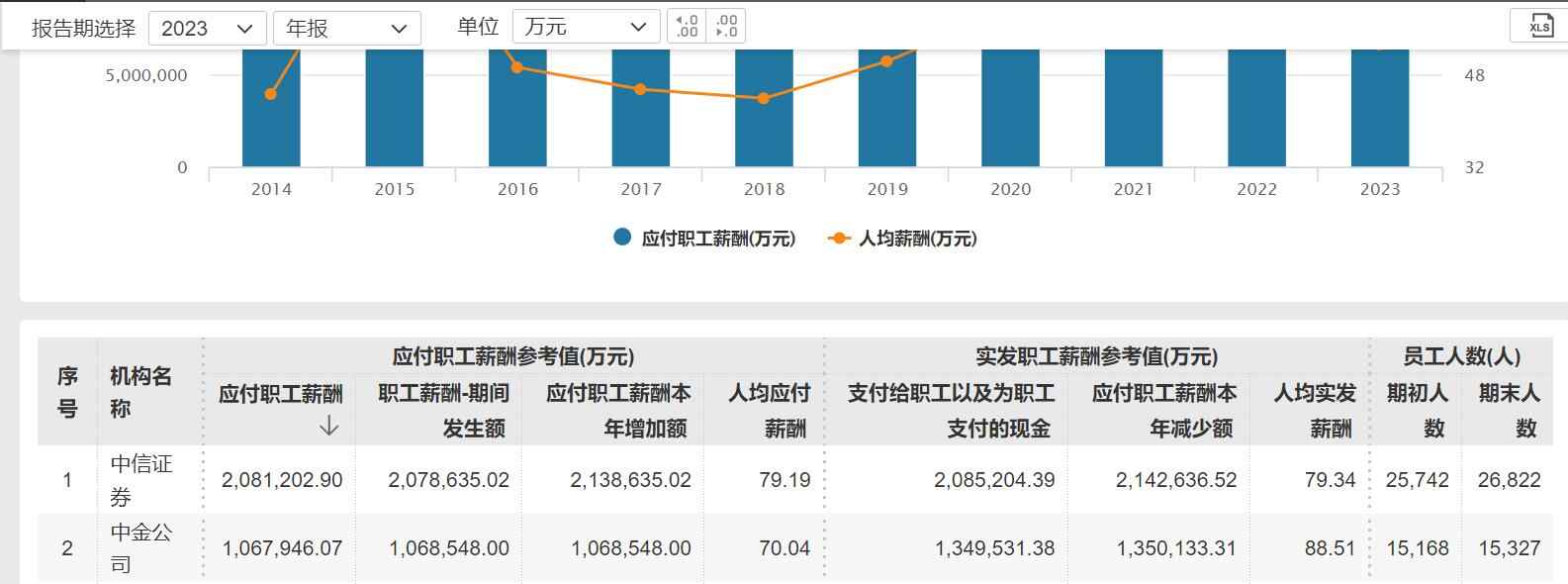Click the 职工薪酬-期间发生额 column header

point(443,410)
